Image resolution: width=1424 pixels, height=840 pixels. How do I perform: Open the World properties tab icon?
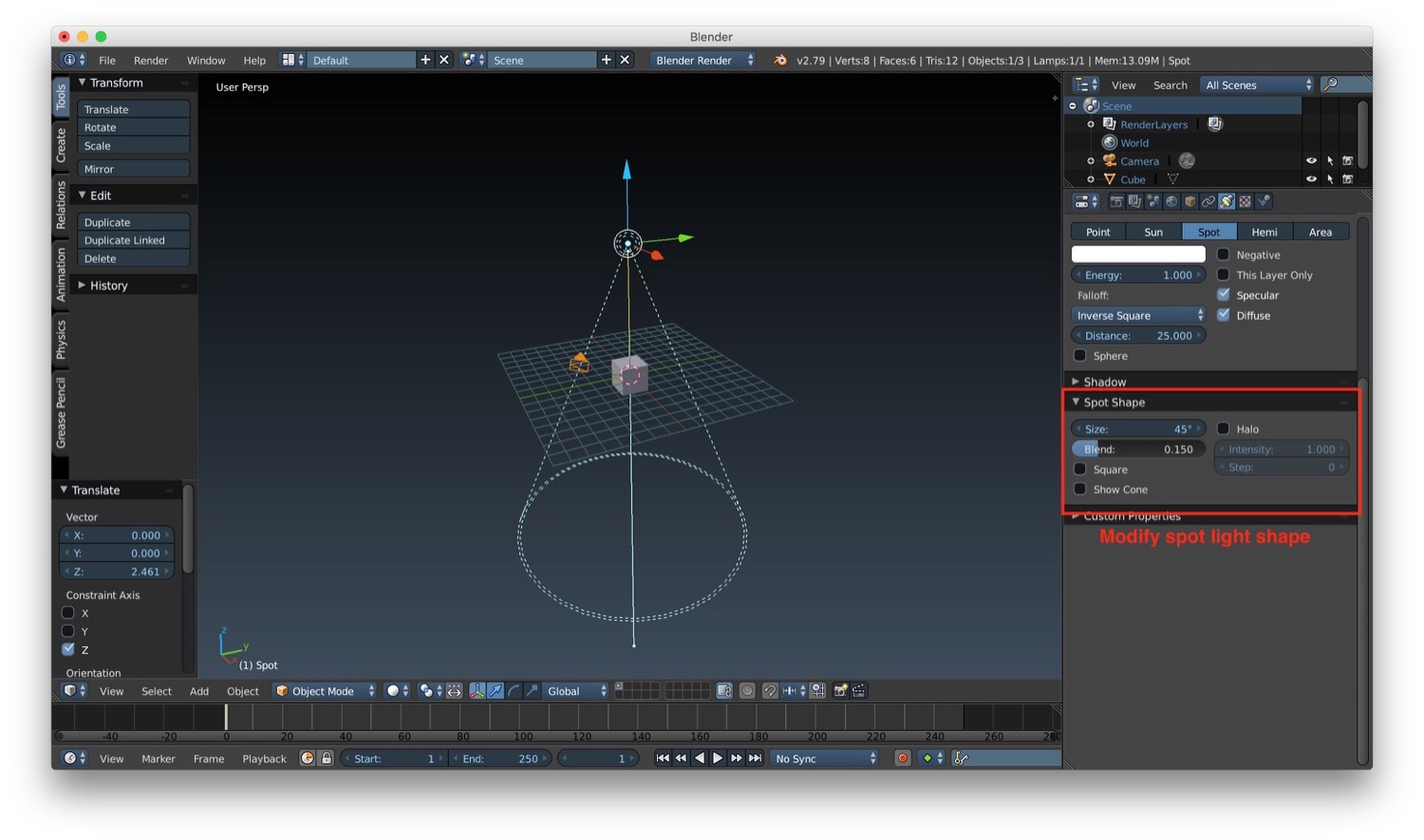(1171, 201)
